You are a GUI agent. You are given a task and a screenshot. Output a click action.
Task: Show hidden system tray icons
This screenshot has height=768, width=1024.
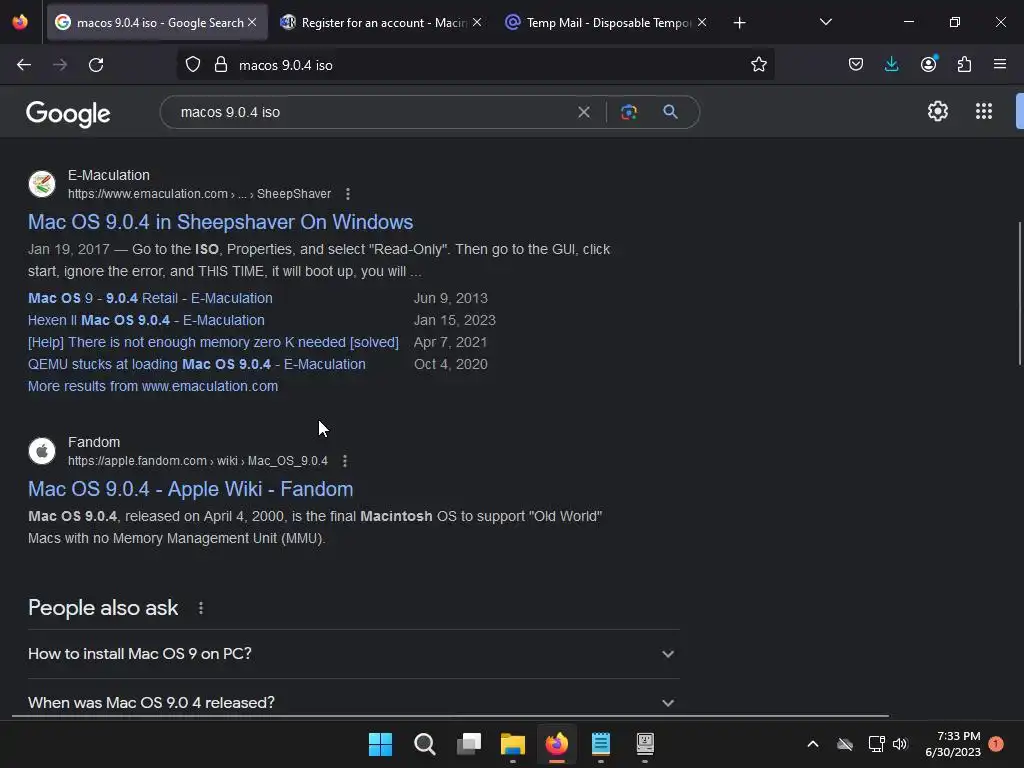(x=812, y=744)
